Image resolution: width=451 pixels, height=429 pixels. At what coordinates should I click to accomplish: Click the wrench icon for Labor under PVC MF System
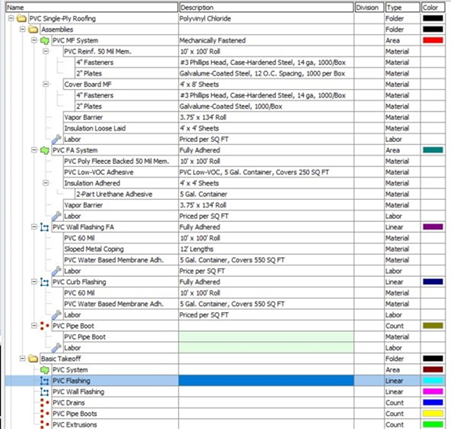(56, 139)
